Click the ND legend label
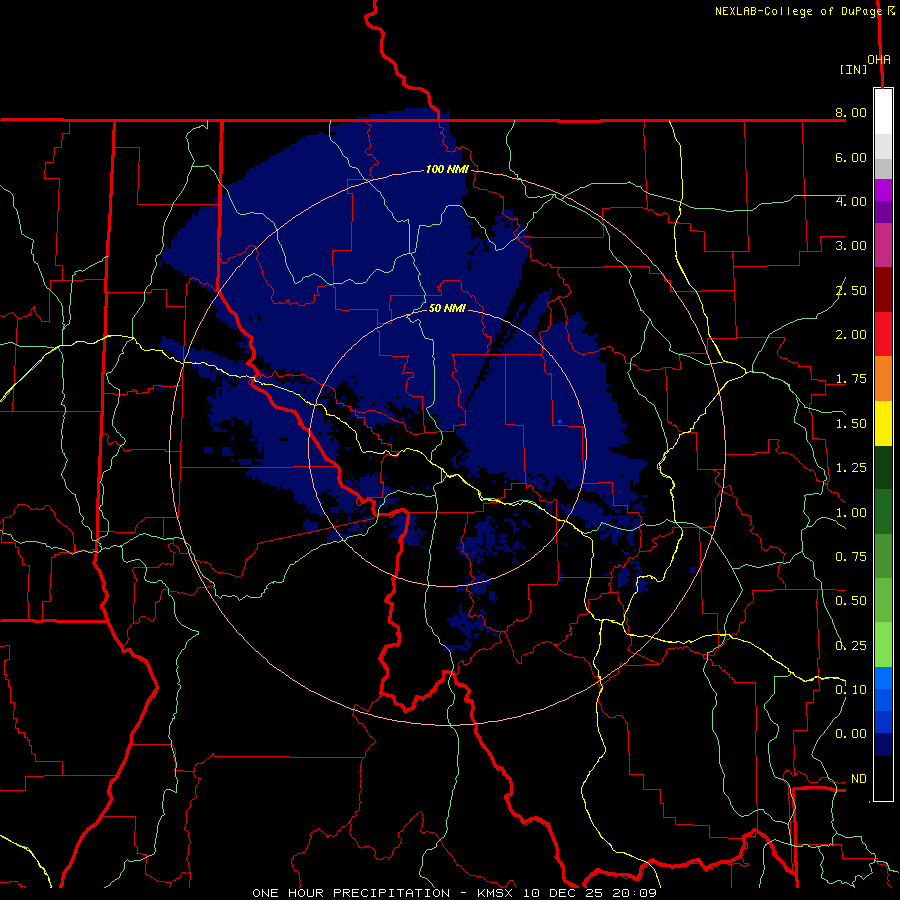Viewport: 900px width, 900px height. (858, 779)
